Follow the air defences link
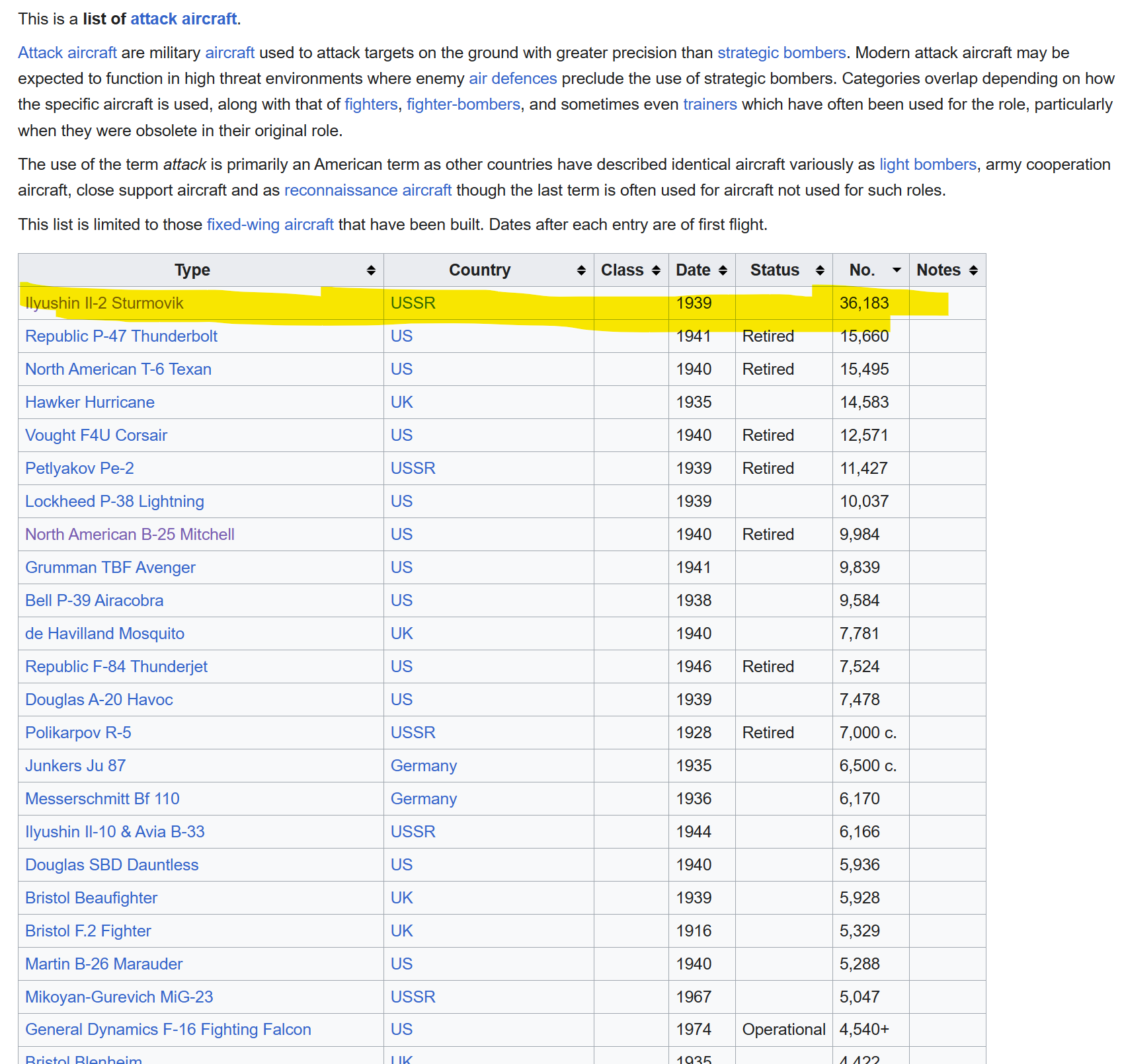1122x1064 pixels. [512, 78]
